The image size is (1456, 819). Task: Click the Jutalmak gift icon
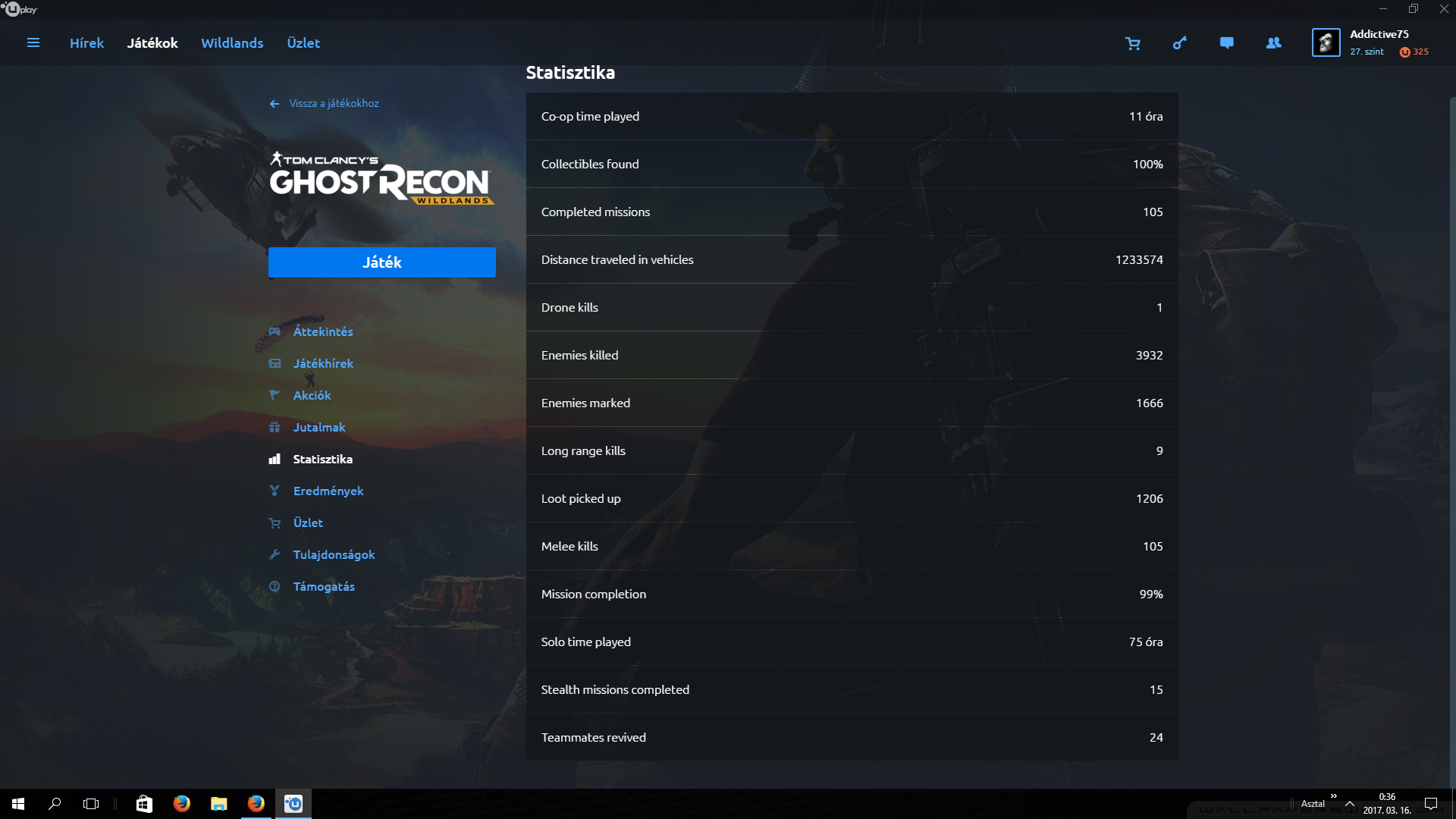(x=275, y=427)
